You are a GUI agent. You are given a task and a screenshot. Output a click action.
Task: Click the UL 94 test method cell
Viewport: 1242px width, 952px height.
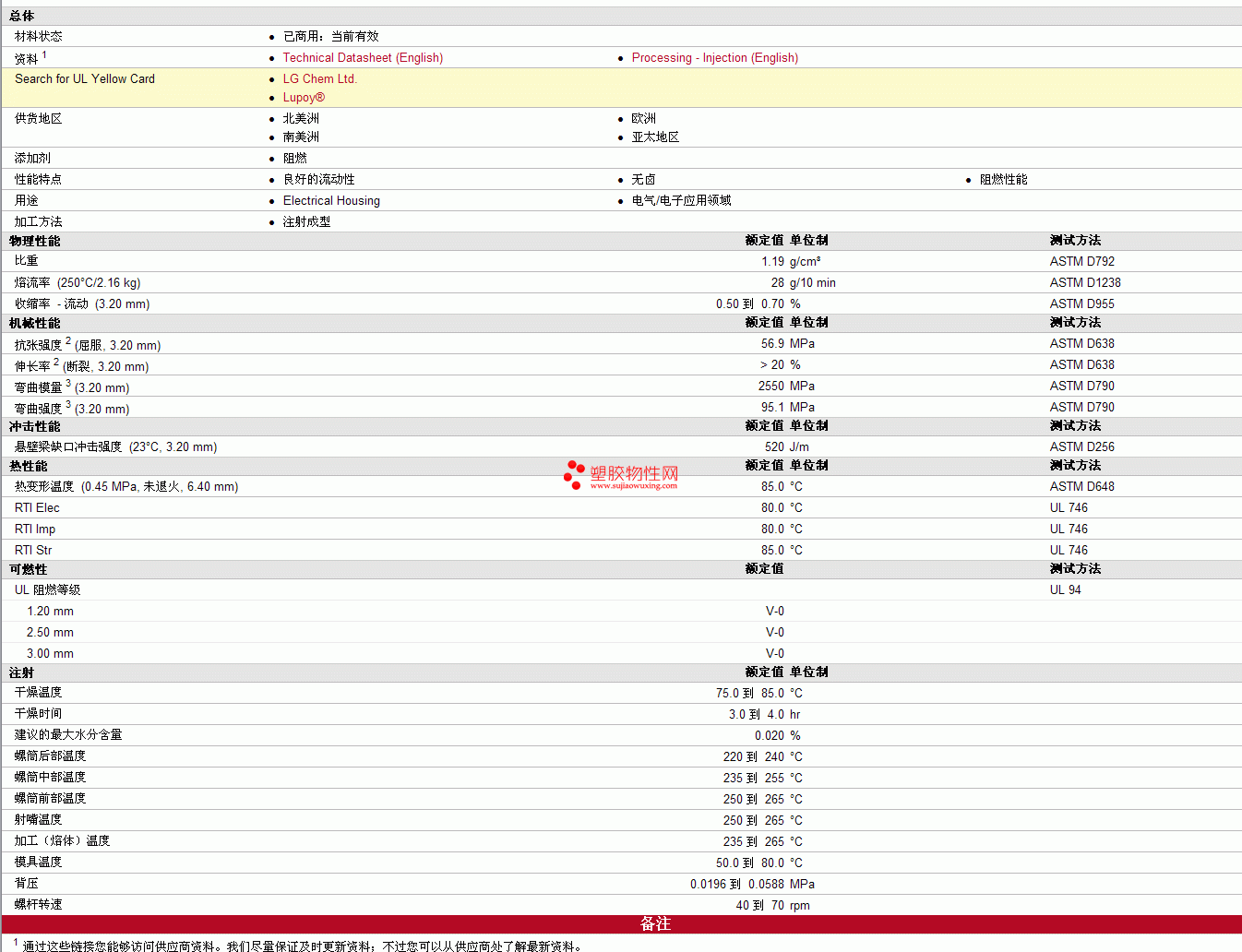(x=1065, y=589)
